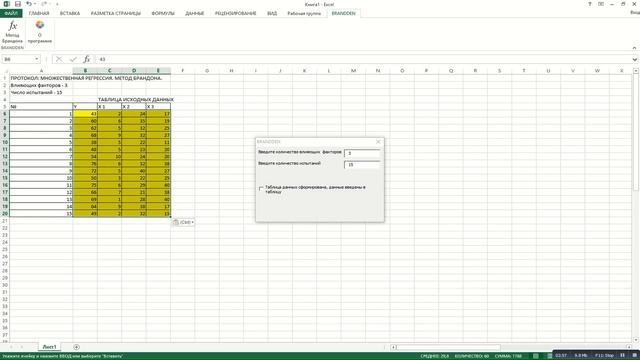Viewport: 640px width, 360px height.
Task: Click the Excel application icon in title bar
Action: (7, 4)
